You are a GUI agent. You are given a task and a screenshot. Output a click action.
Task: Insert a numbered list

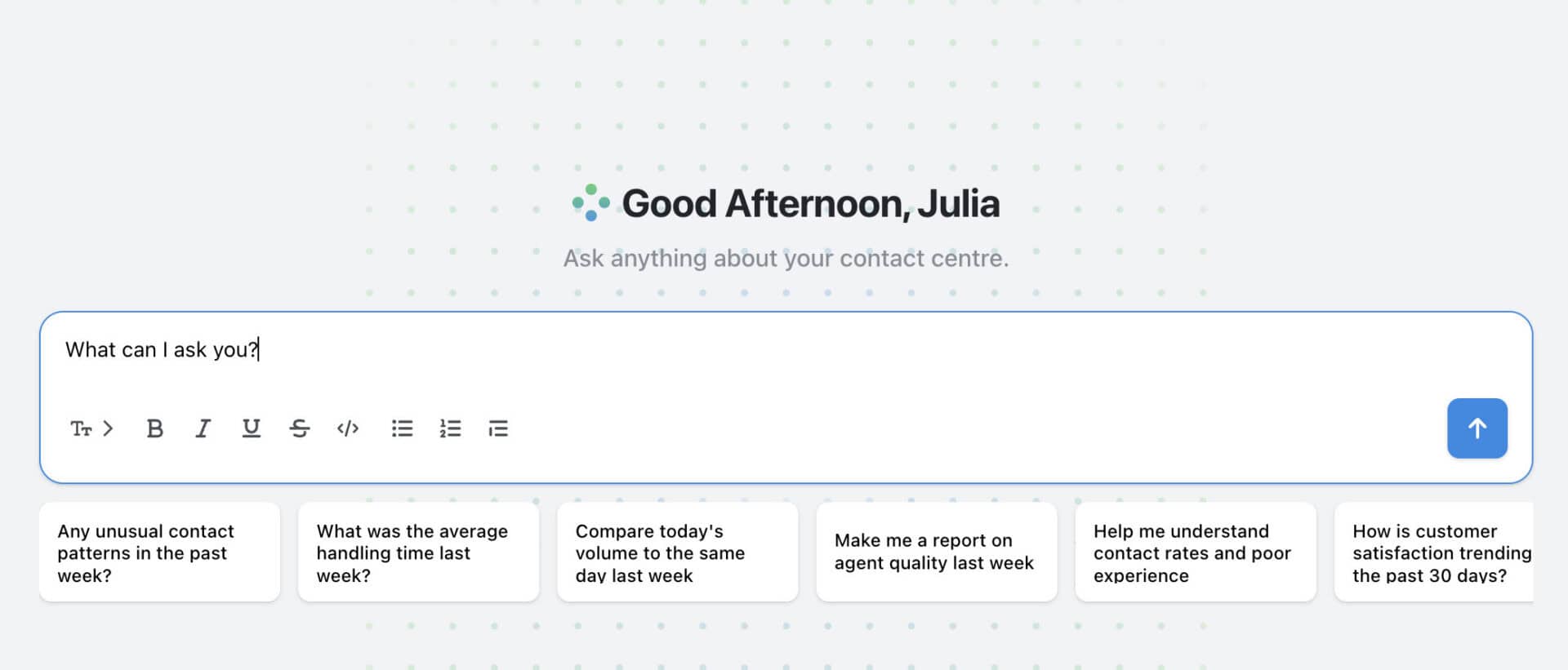(x=450, y=428)
